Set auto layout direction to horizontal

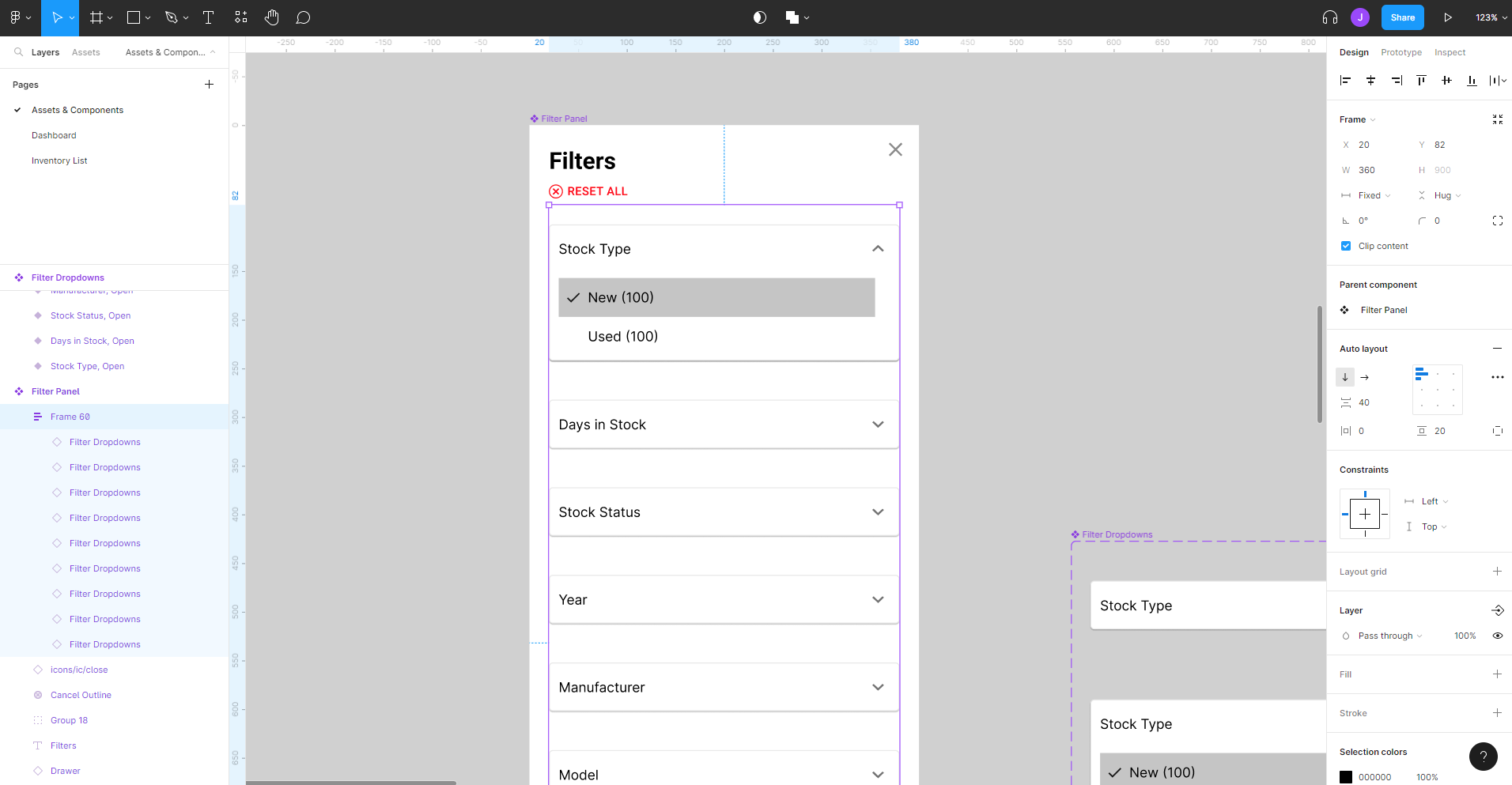coord(1364,377)
